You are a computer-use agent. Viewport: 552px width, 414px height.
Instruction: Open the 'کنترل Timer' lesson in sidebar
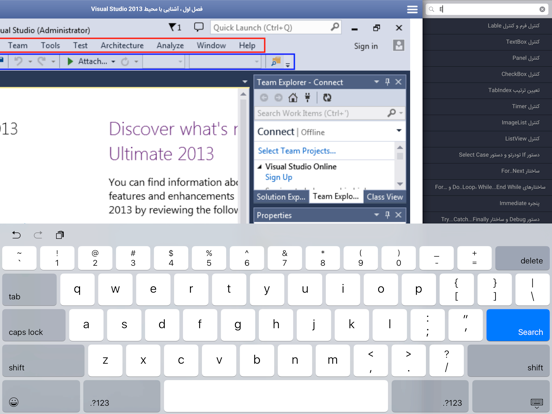(488, 106)
